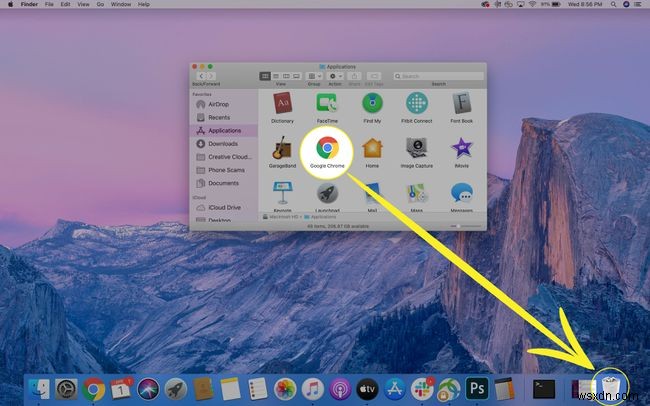Open App Store in the Dock
The height and width of the screenshot is (406, 650).
tap(395, 389)
